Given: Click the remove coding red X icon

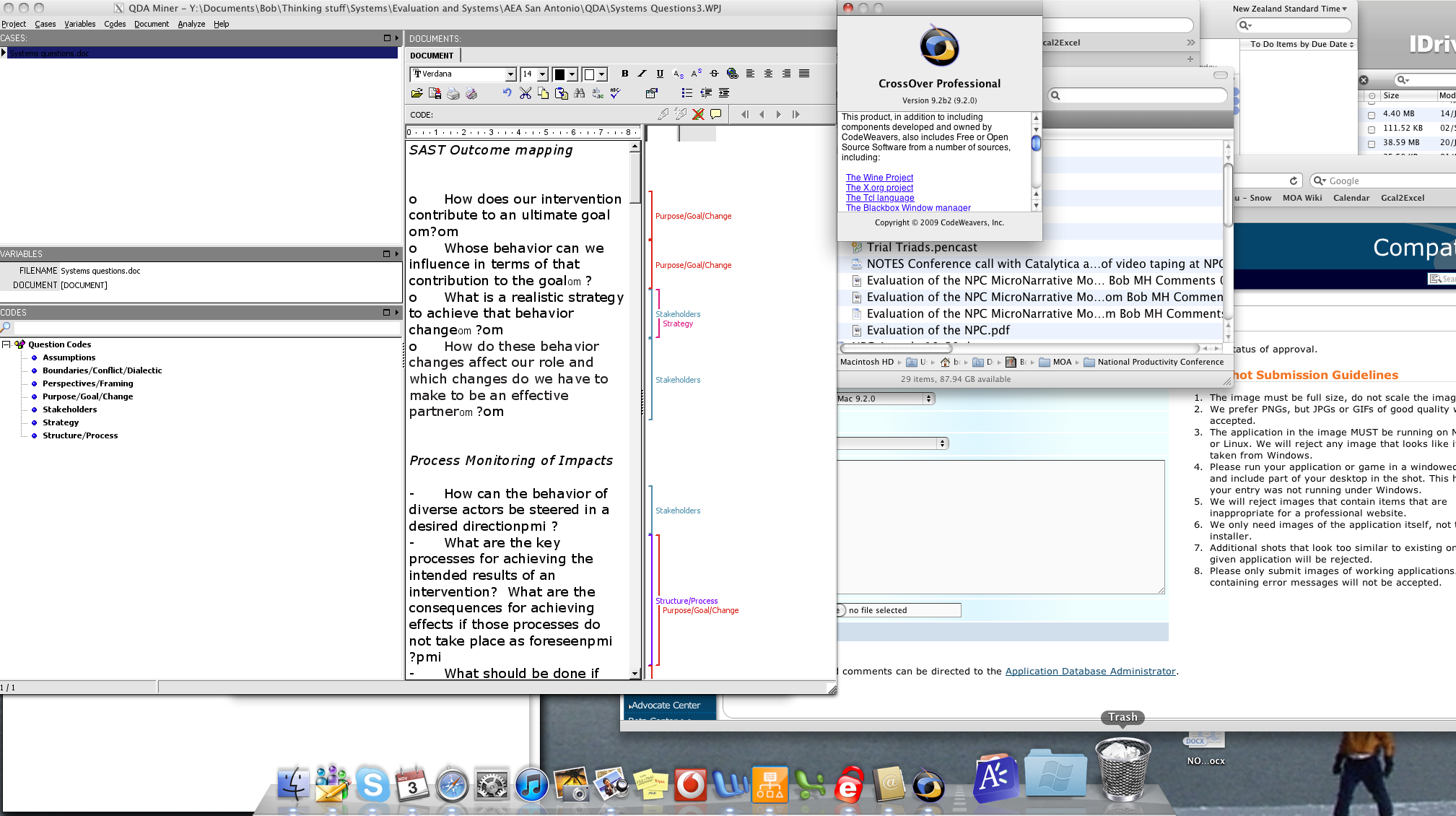Looking at the screenshot, I should tap(698, 114).
